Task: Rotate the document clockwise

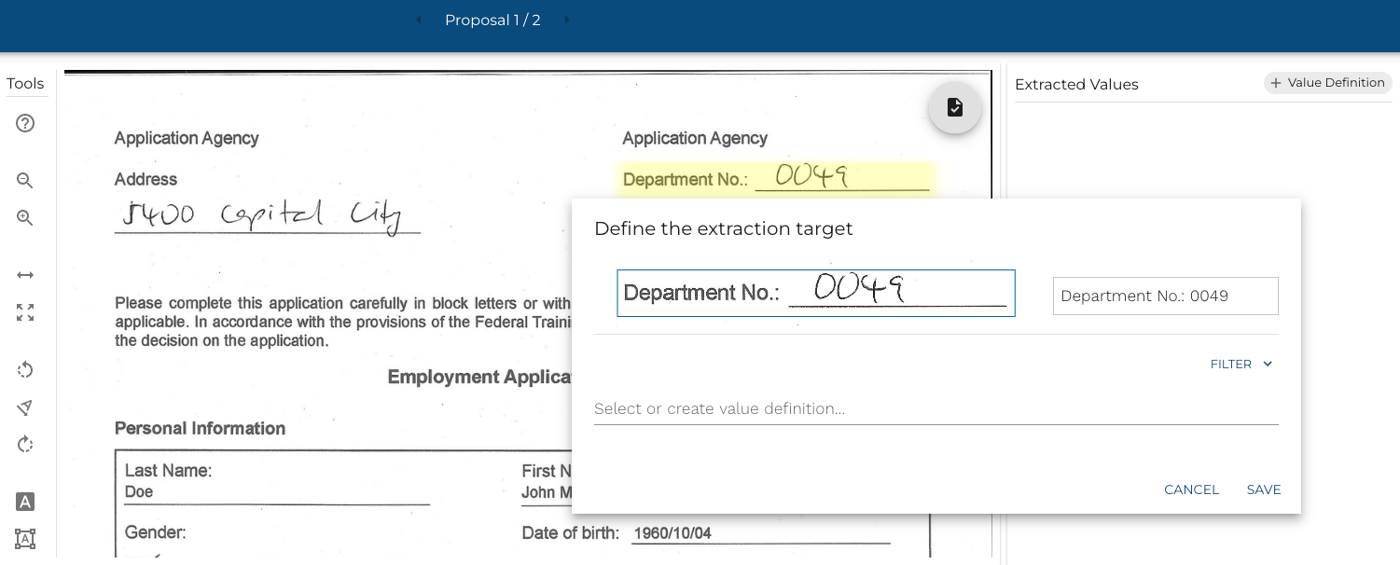Action: (25, 444)
